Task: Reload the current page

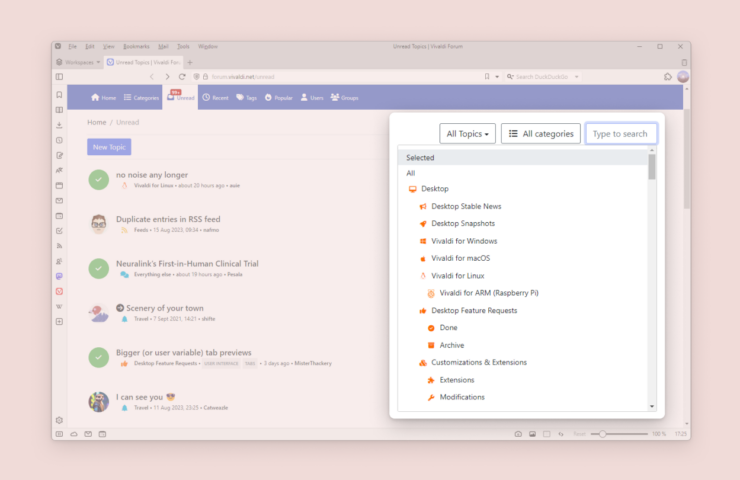Action: pos(182,76)
